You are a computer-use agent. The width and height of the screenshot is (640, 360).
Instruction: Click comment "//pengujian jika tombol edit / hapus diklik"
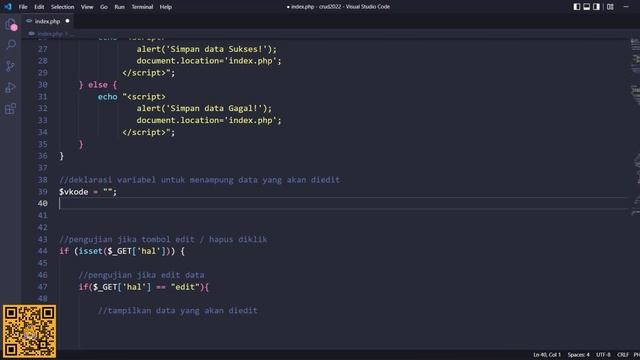[163, 239]
